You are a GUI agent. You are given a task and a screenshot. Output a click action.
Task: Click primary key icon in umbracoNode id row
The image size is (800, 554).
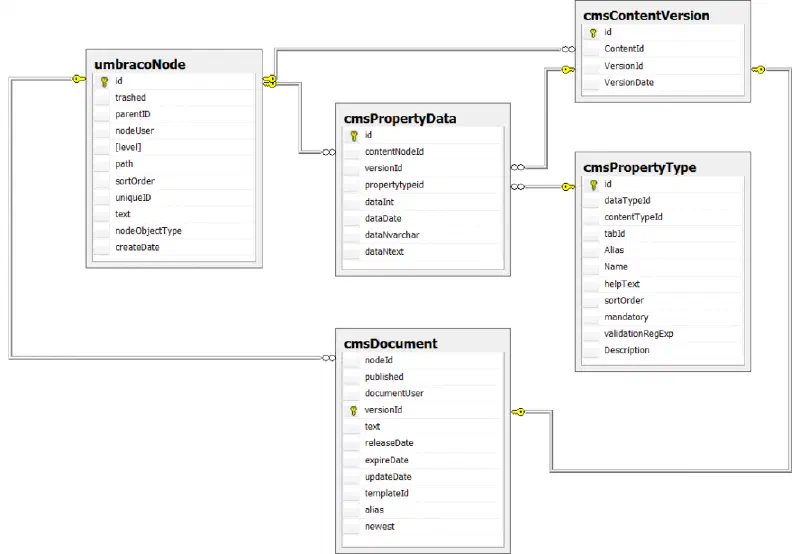[104, 81]
